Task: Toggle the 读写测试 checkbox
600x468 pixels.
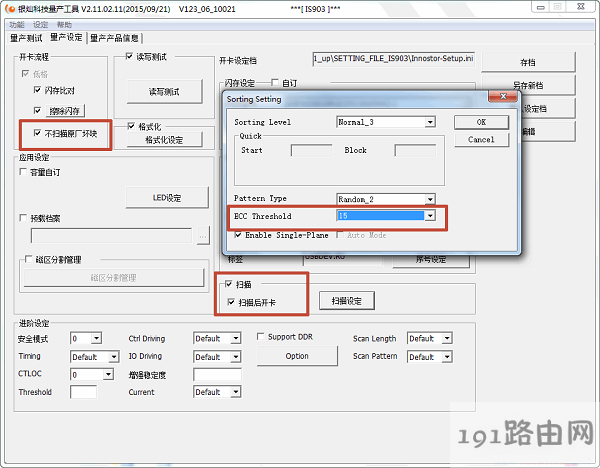Action: click(129, 57)
